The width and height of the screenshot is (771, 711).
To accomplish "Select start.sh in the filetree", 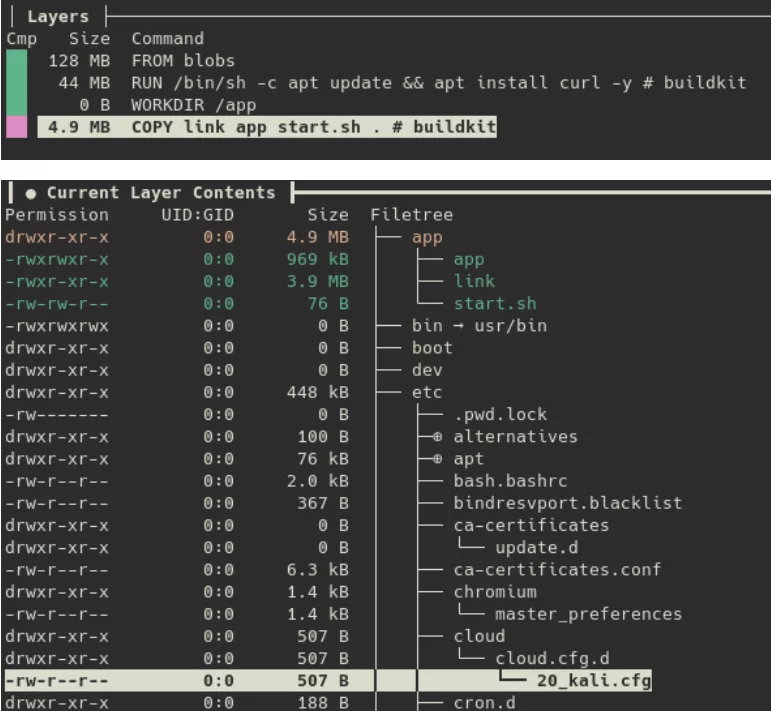I will tap(494, 304).
